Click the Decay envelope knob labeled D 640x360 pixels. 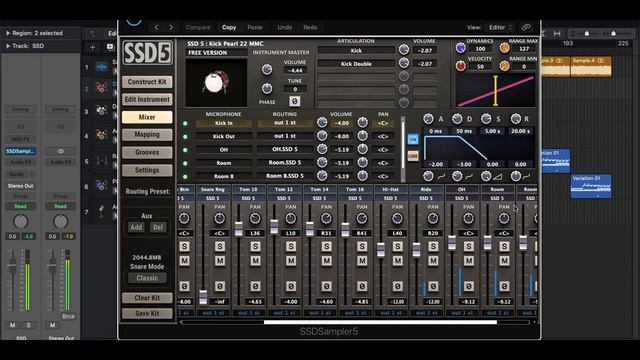click(x=457, y=119)
